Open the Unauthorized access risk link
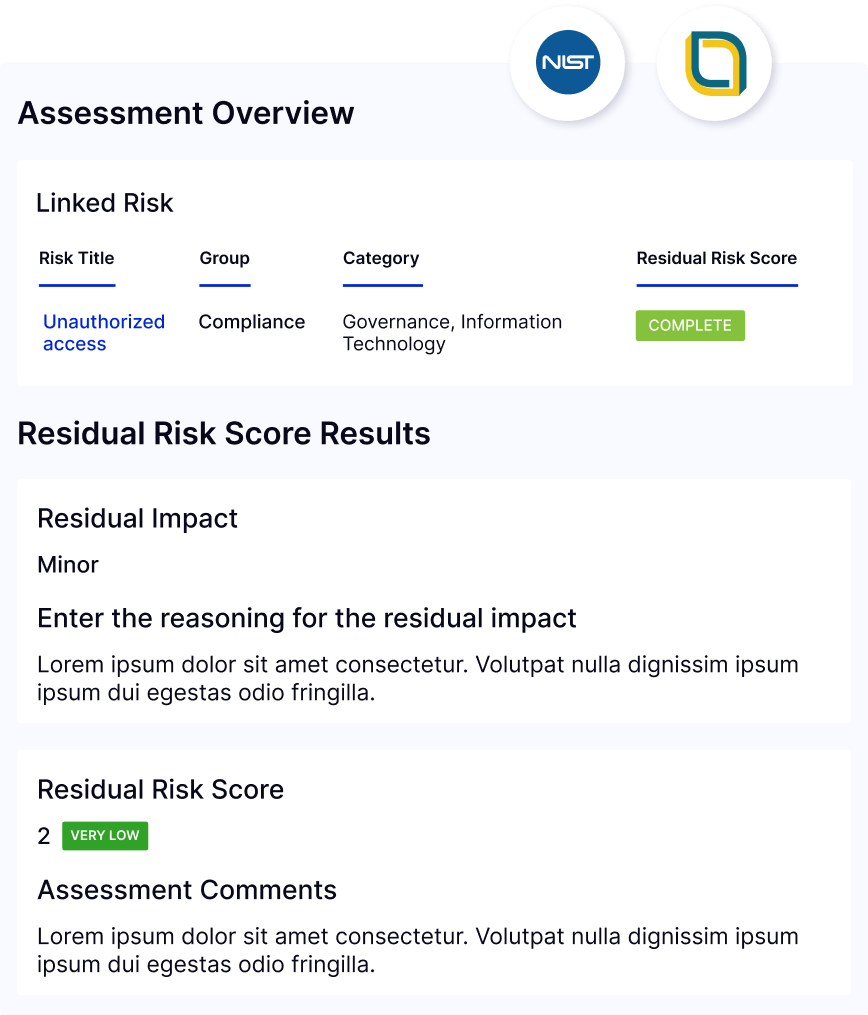Image resolution: width=868 pixels, height=1015 pixels. click(104, 333)
